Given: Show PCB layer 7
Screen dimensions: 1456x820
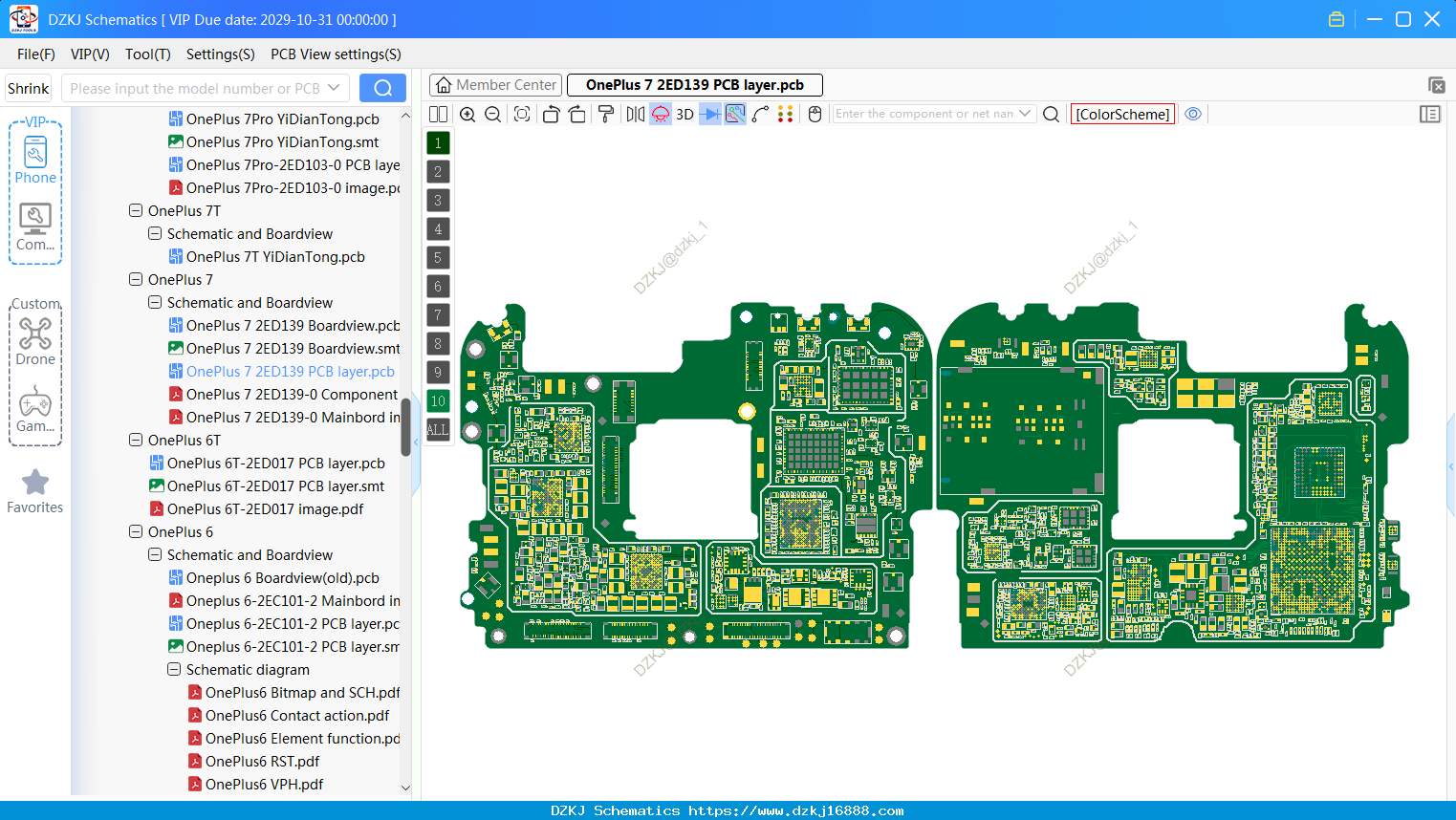Looking at the screenshot, I should point(438,314).
